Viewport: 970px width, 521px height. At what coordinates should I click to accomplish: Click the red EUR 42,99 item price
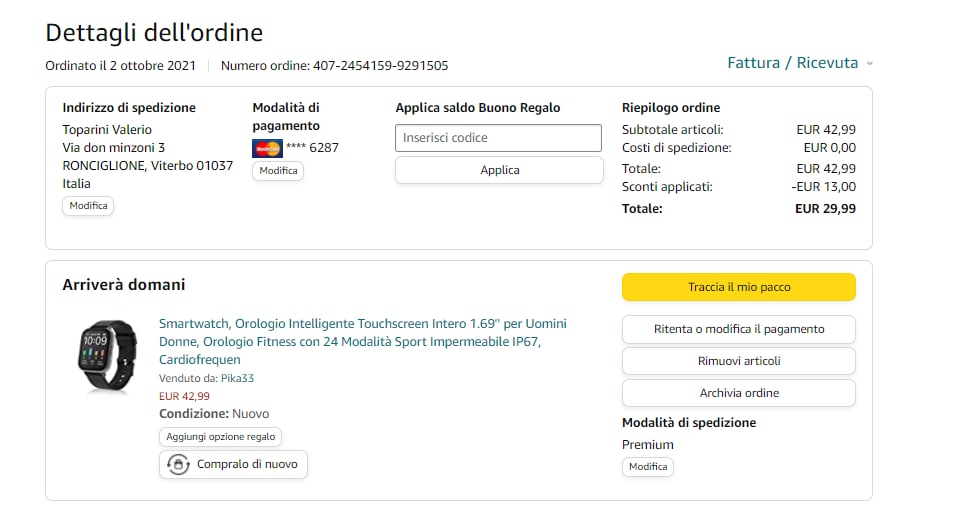coord(184,396)
